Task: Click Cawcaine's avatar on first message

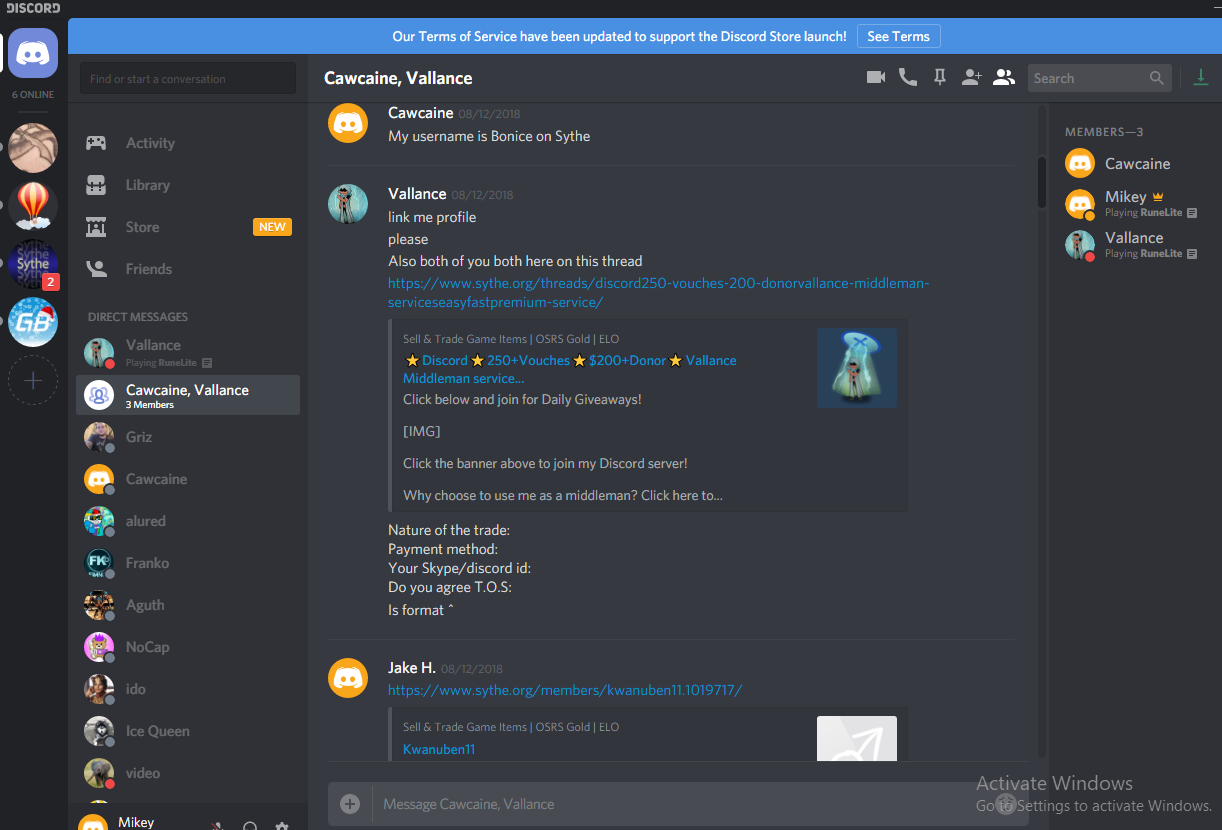Action: coord(348,123)
